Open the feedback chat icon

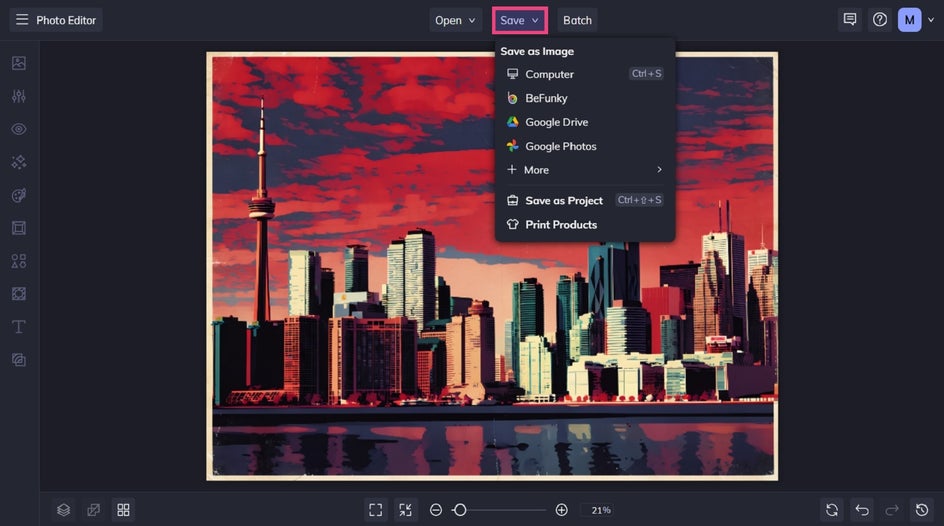(x=850, y=20)
